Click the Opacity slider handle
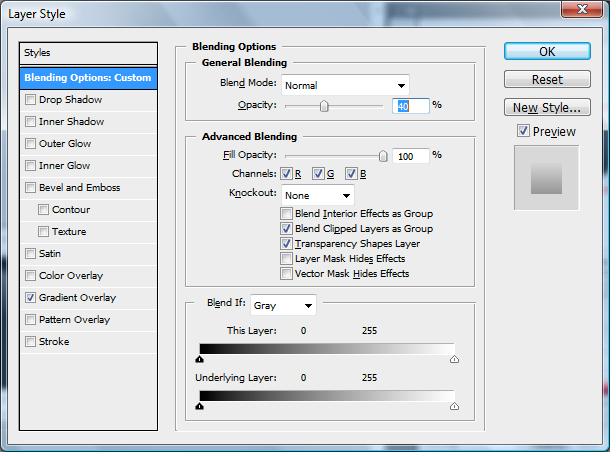This screenshot has height=456, width=616. pyautogui.click(x=324, y=106)
